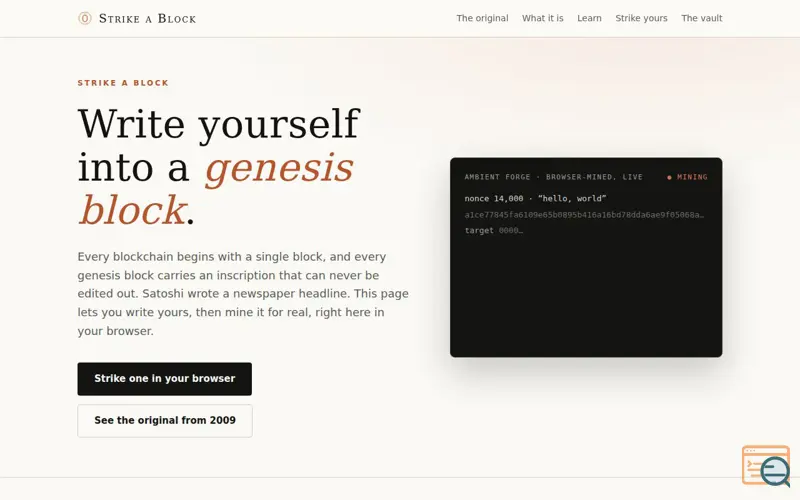Click See the original from 2009 button
This screenshot has height=500, width=800.
165,420
